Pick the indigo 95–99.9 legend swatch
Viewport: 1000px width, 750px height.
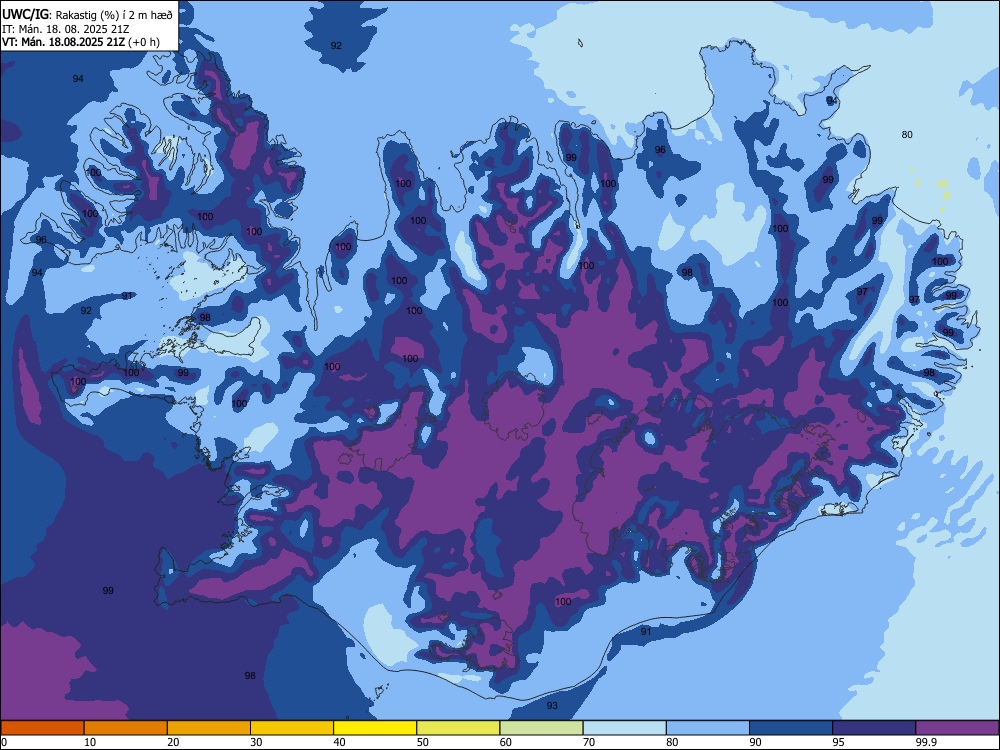click(x=874, y=728)
